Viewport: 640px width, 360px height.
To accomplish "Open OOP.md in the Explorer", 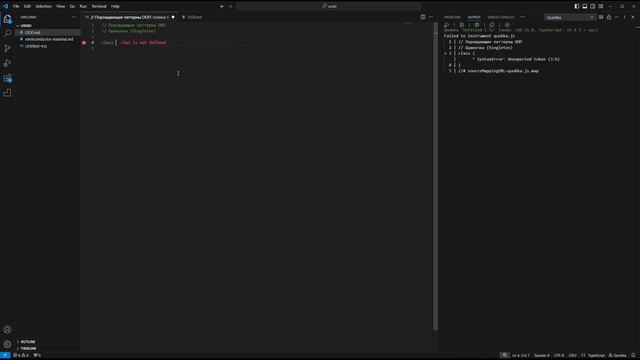I will (48, 32).
